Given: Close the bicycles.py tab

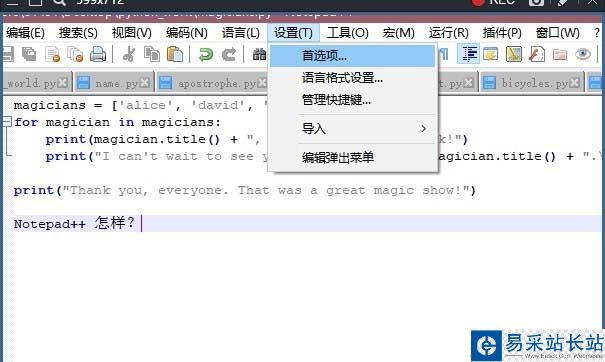Looking at the screenshot, I should click(x=575, y=83).
